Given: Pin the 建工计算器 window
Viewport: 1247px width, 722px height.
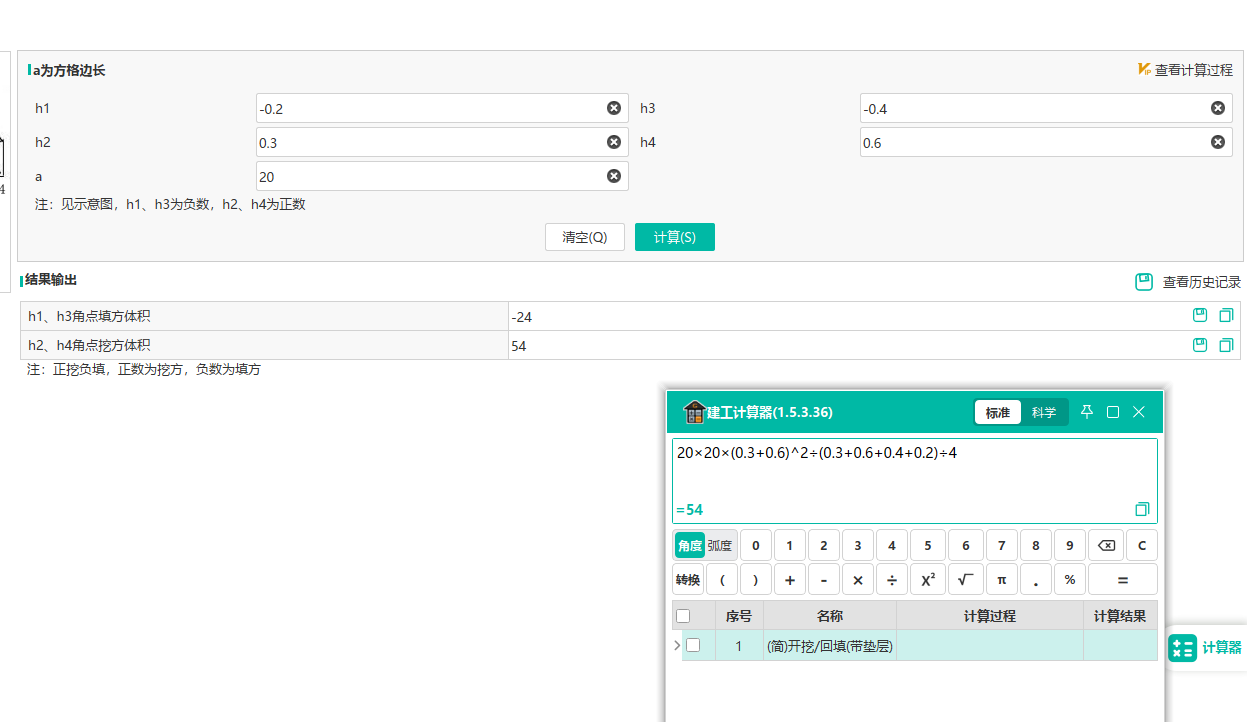Looking at the screenshot, I should pos(1087,412).
